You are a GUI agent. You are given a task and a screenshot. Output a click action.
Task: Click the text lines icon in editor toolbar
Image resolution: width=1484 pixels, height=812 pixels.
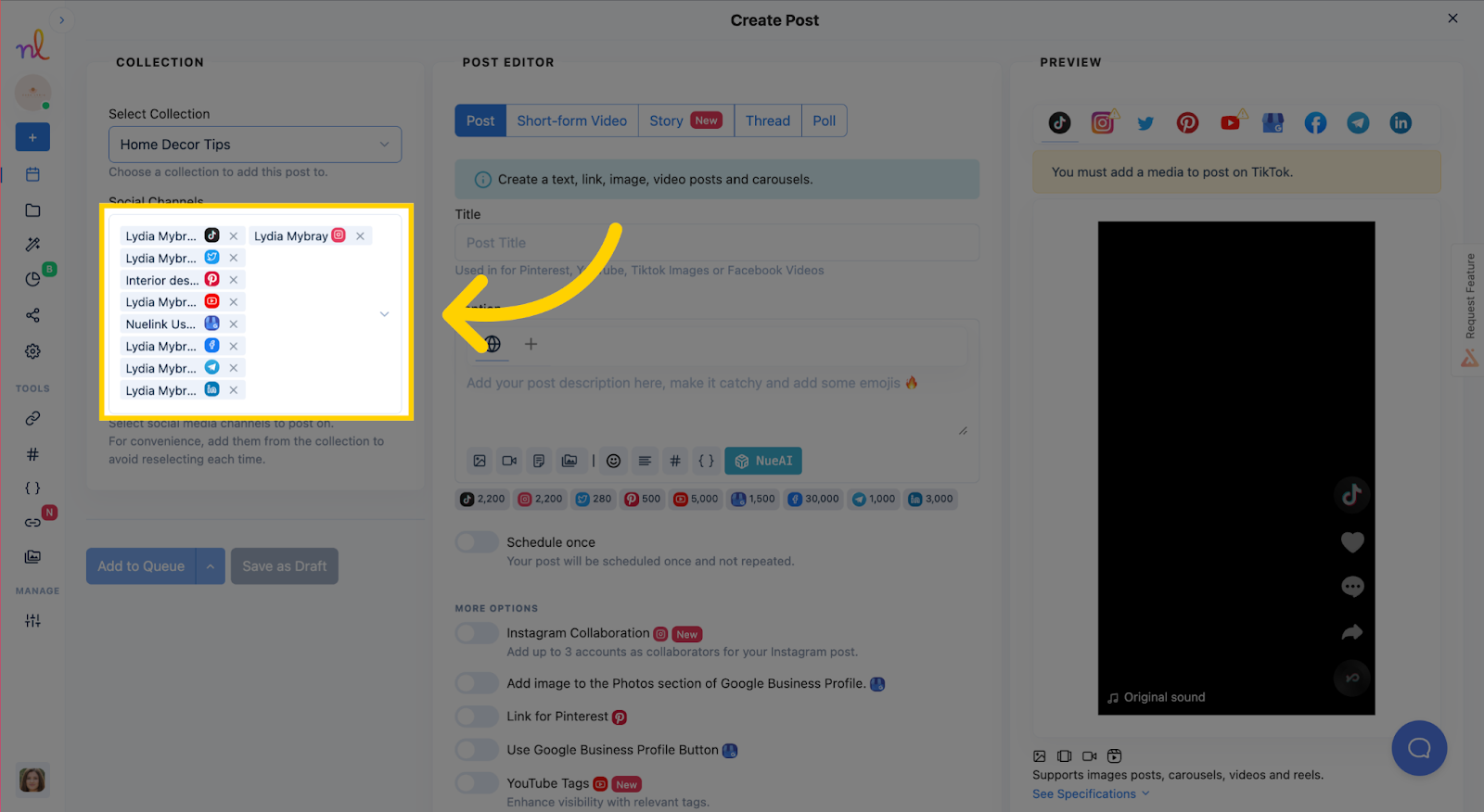click(x=645, y=461)
